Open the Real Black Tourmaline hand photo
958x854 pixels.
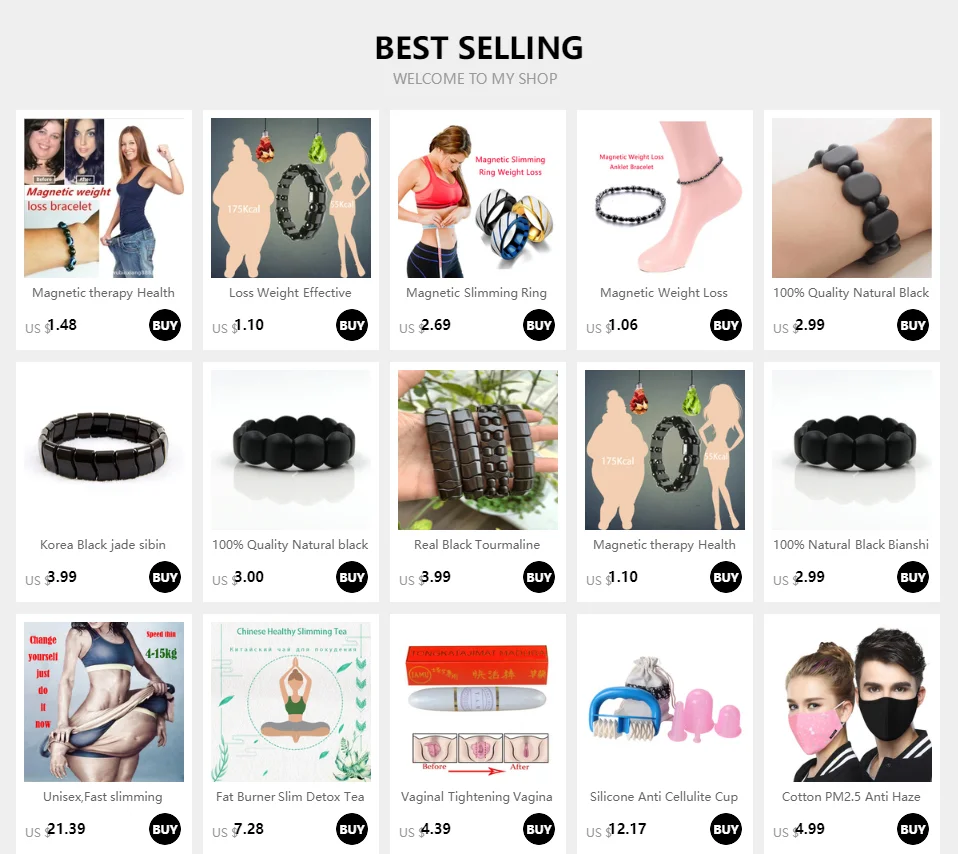[x=478, y=450]
